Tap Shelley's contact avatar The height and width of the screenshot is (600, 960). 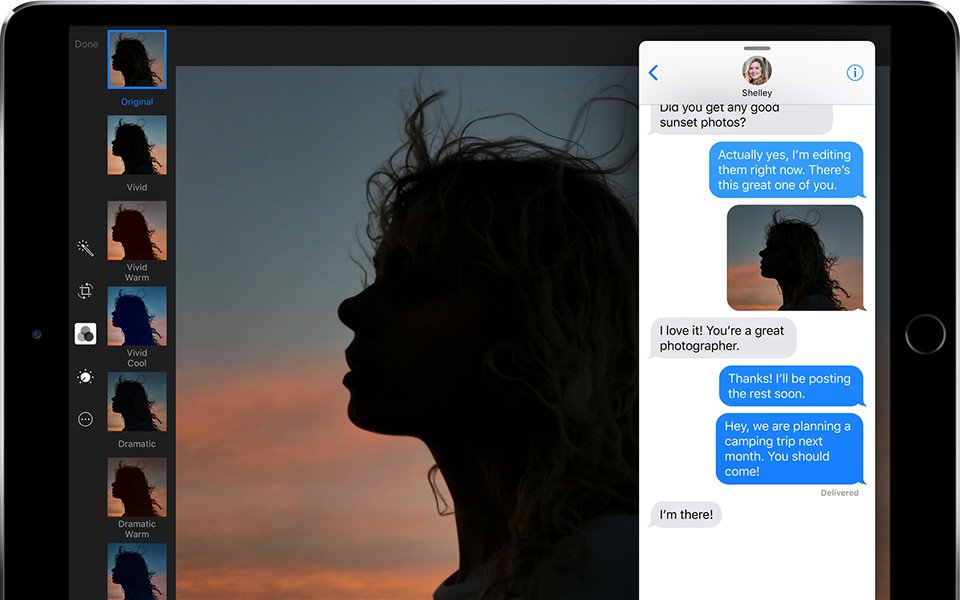point(757,71)
